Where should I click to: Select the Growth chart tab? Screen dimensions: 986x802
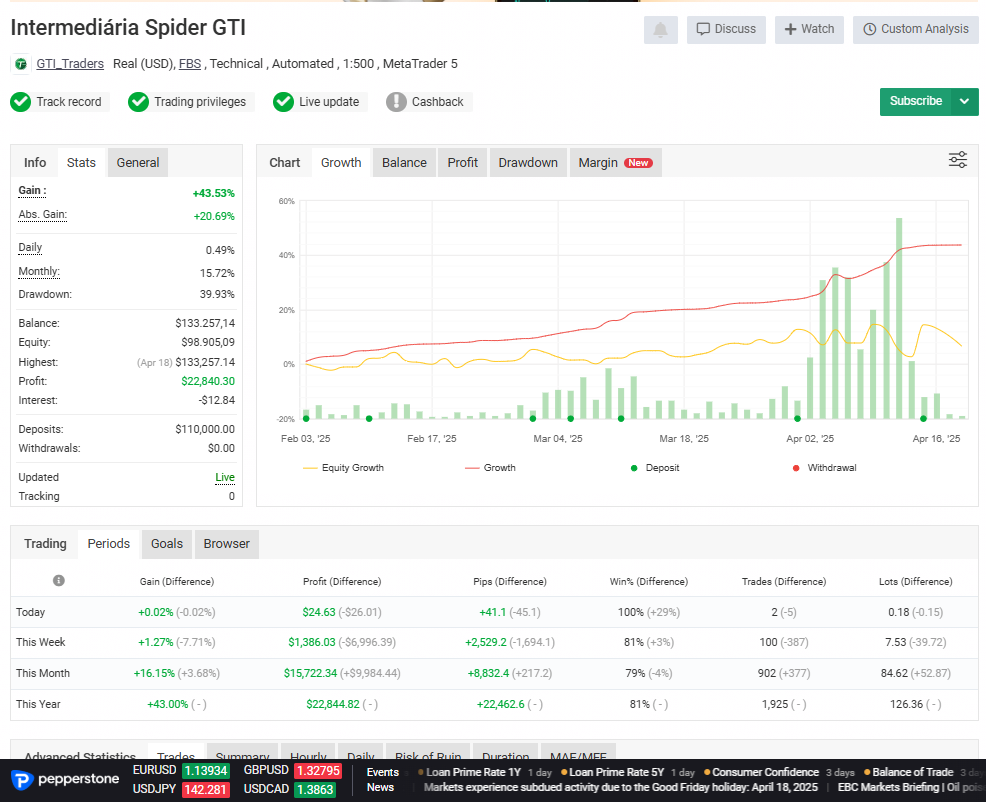tap(341, 162)
